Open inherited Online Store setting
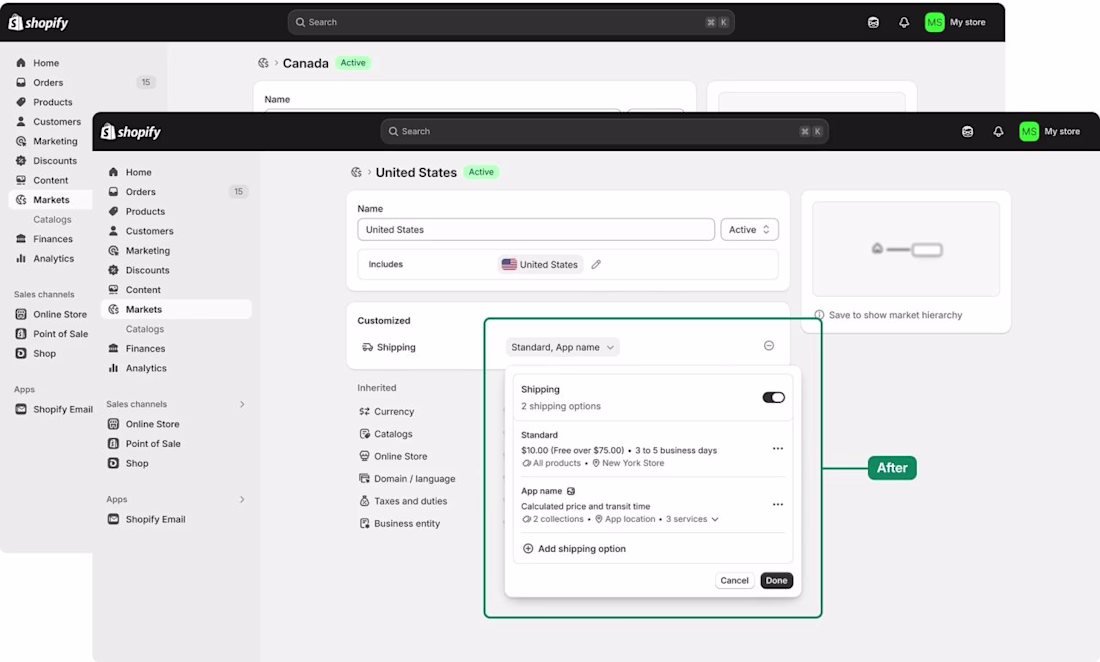Image resolution: width=1100 pixels, height=662 pixels. coord(393,457)
